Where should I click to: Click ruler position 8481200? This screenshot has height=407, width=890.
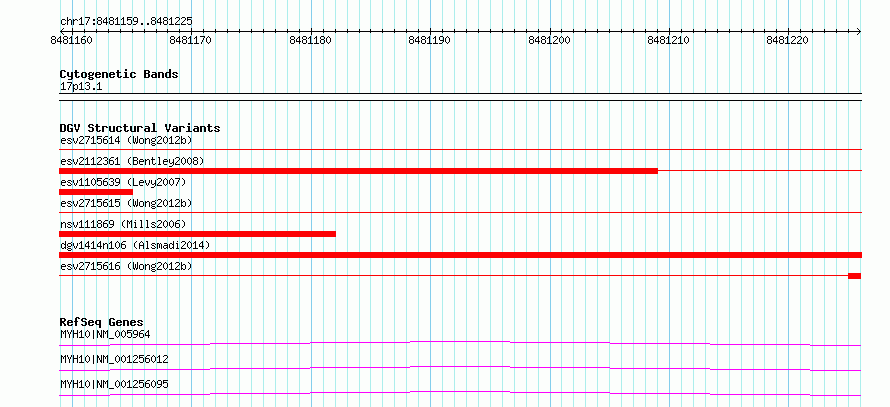pos(550,40)
